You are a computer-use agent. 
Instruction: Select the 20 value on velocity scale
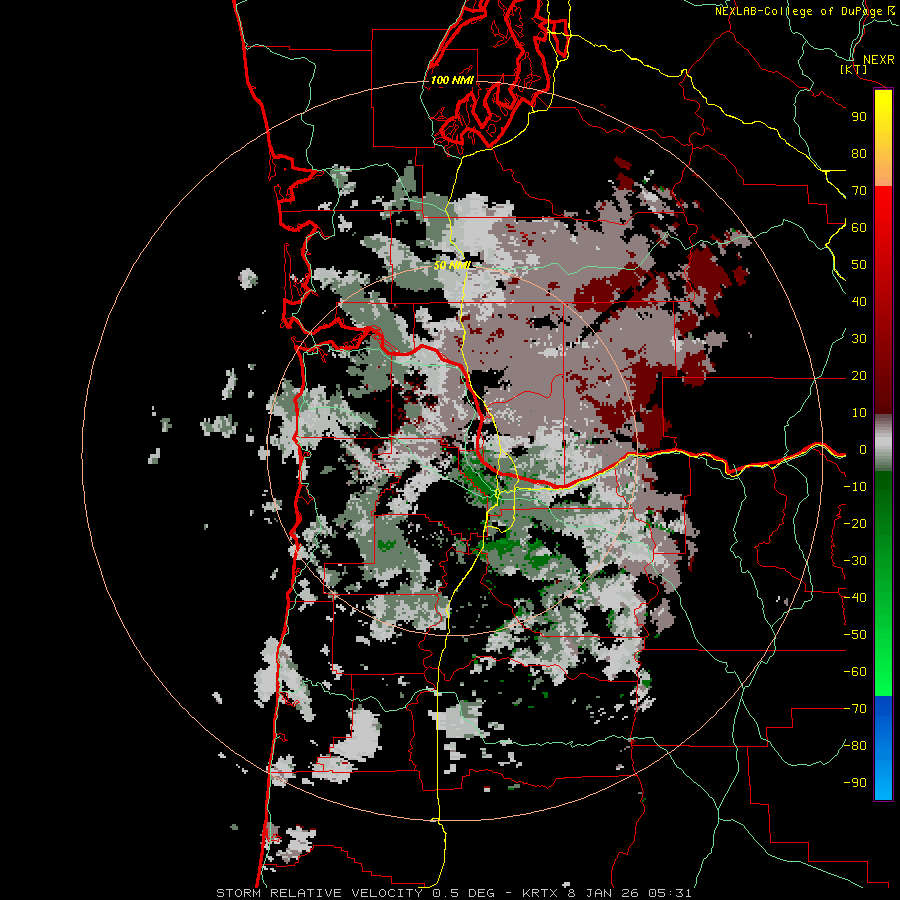[x=859, y=376]
